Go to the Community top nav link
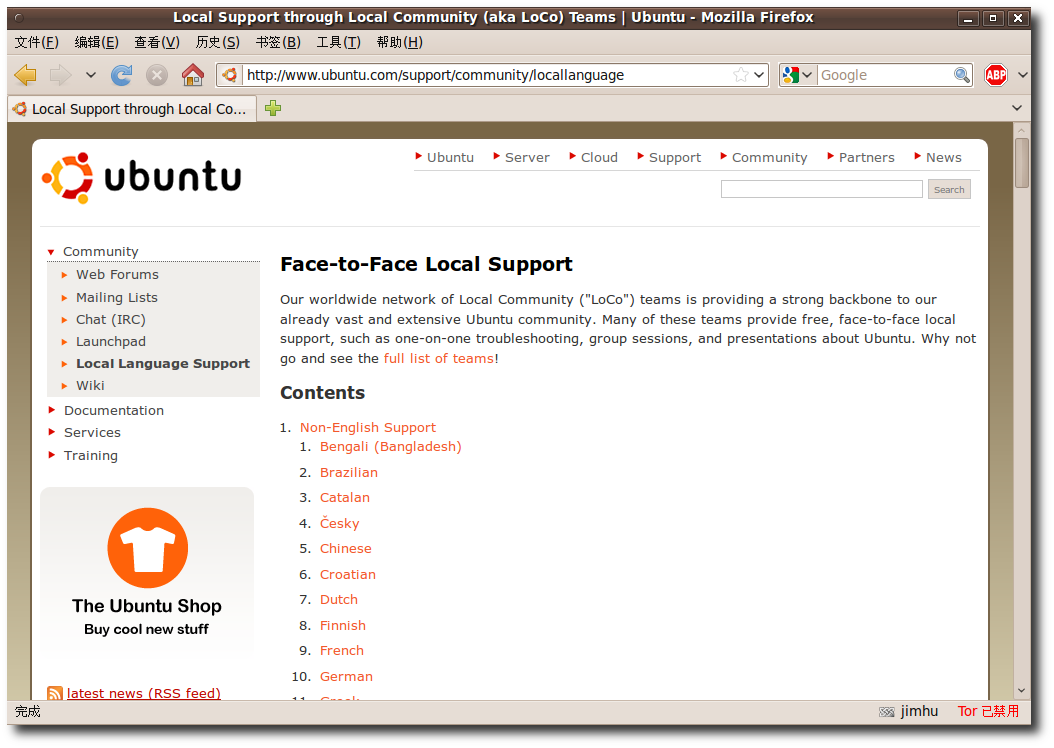Screen dimensions: 1054x748 tap(769, 157)
